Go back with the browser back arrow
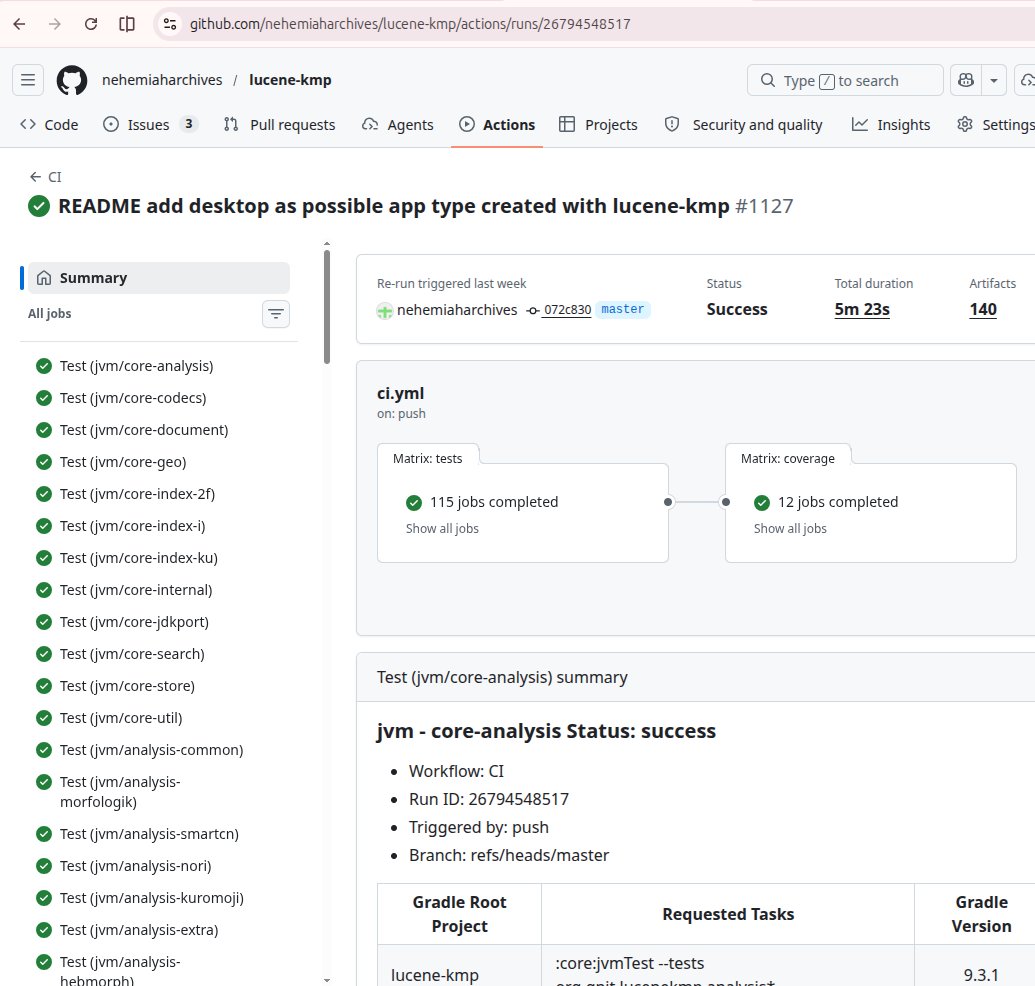 click(x=19, y=24)
